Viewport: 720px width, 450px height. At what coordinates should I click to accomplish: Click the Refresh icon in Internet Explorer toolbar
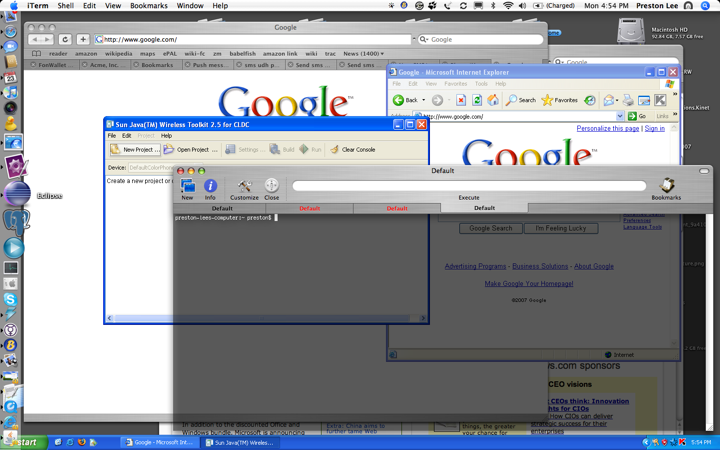pos(477,100)
